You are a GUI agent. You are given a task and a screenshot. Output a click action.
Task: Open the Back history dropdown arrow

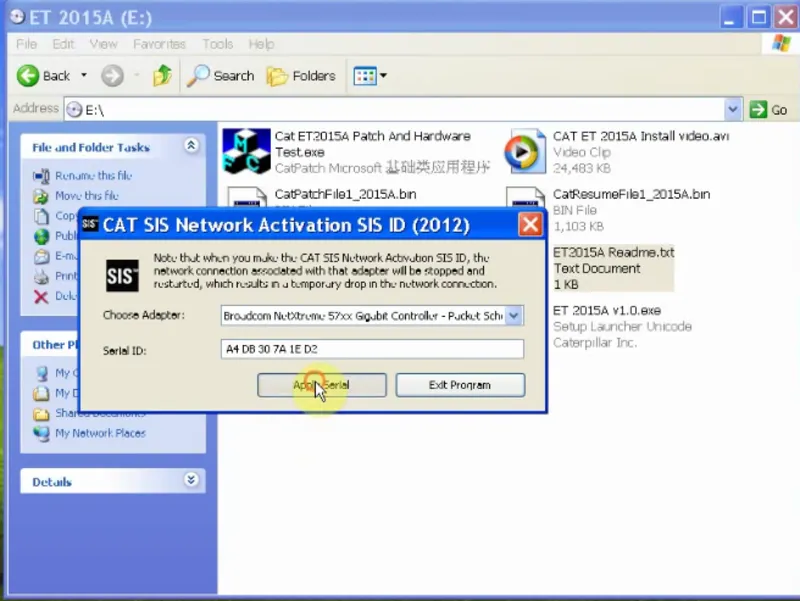point(84,76)
